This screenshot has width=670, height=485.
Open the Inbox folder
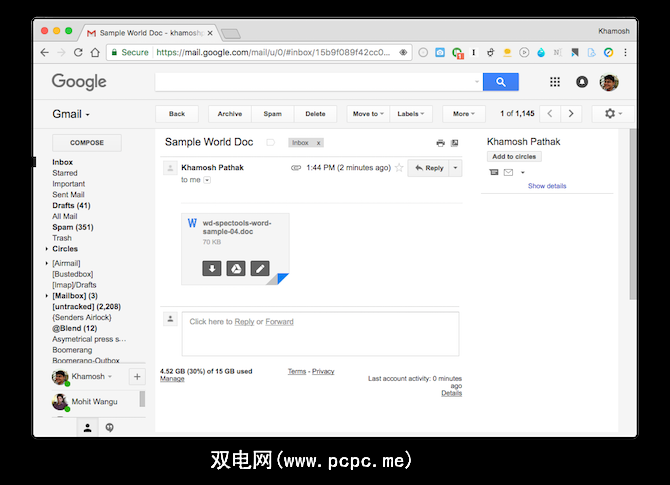62,162
